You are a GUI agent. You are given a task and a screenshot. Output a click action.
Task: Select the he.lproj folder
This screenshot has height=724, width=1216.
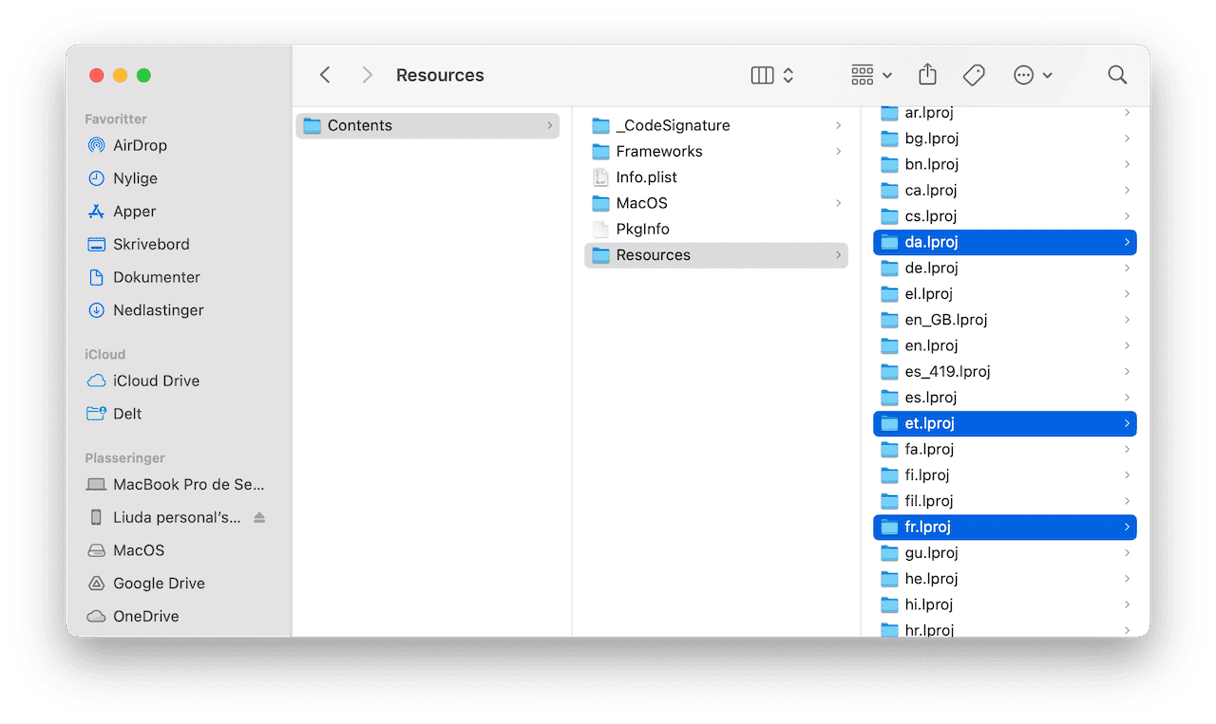[1005, 579]
